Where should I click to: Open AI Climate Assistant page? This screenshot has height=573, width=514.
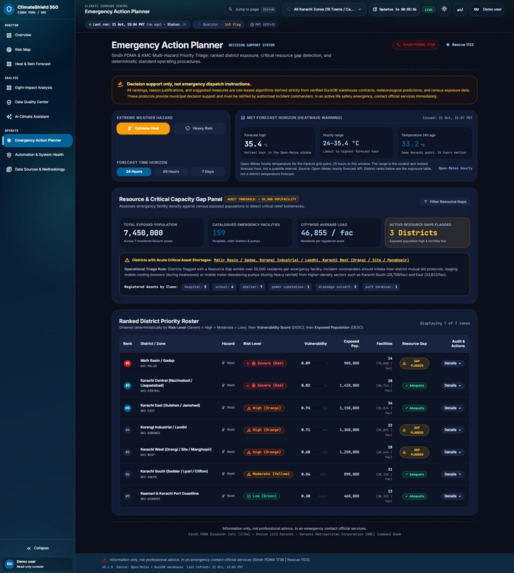[37, 117]
